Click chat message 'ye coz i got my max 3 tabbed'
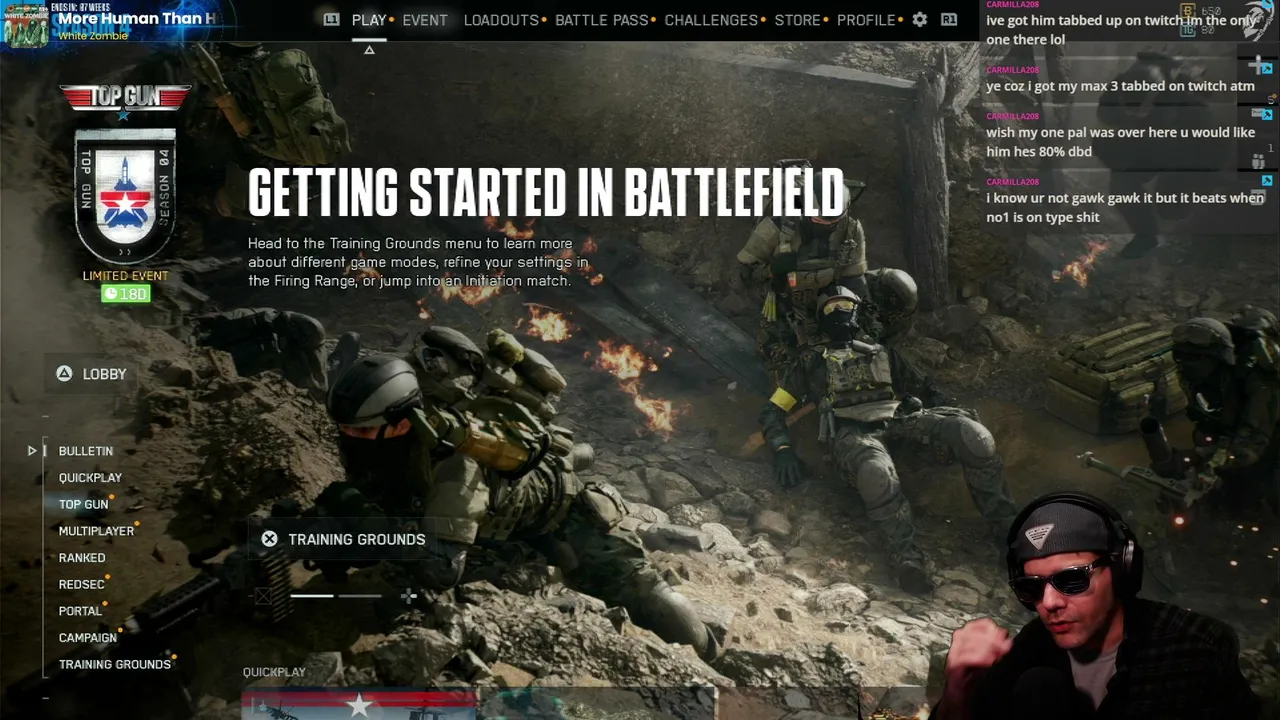Screen dimensions: 1280x720 pyautogui.click(x=1120, y=86)
